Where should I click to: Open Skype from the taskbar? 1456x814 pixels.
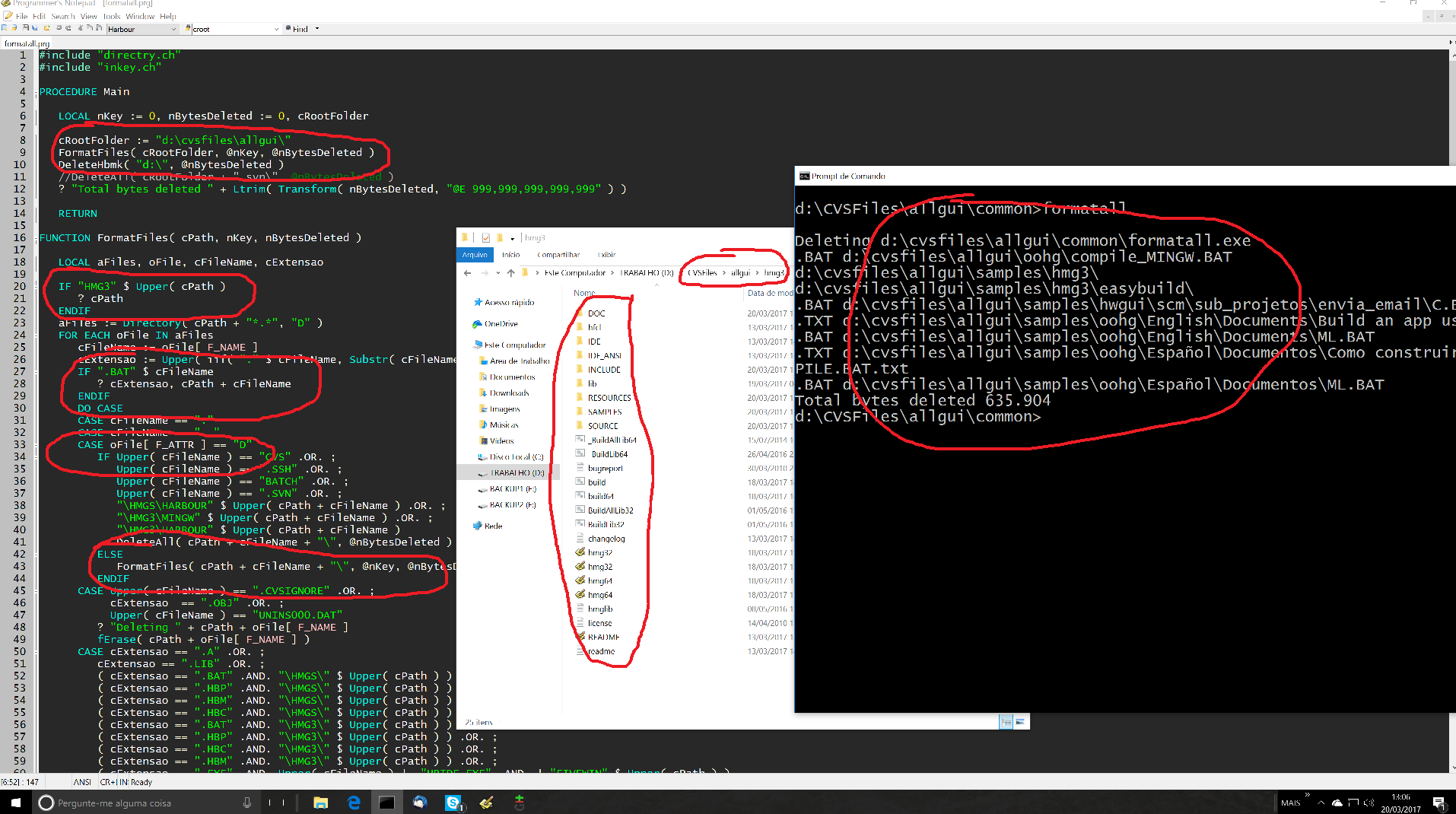[x=453, y=803]
